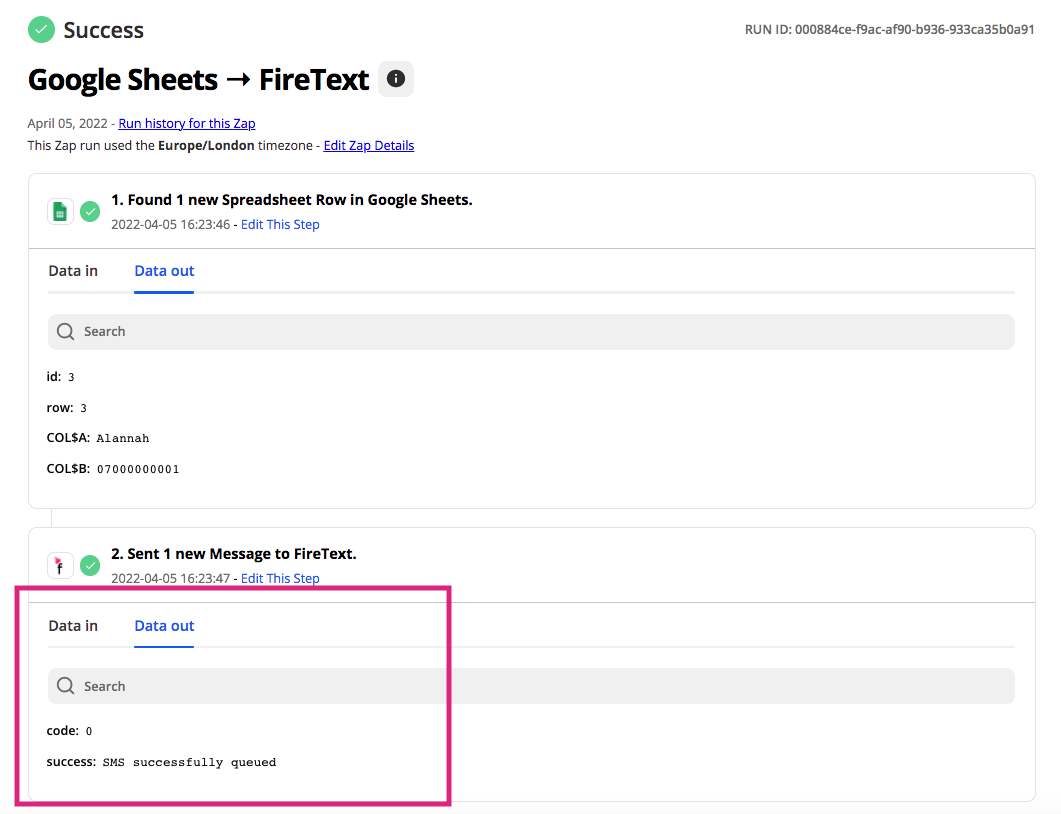
Task: Click the search field in step 1 data
Action: tap(400, 331)
